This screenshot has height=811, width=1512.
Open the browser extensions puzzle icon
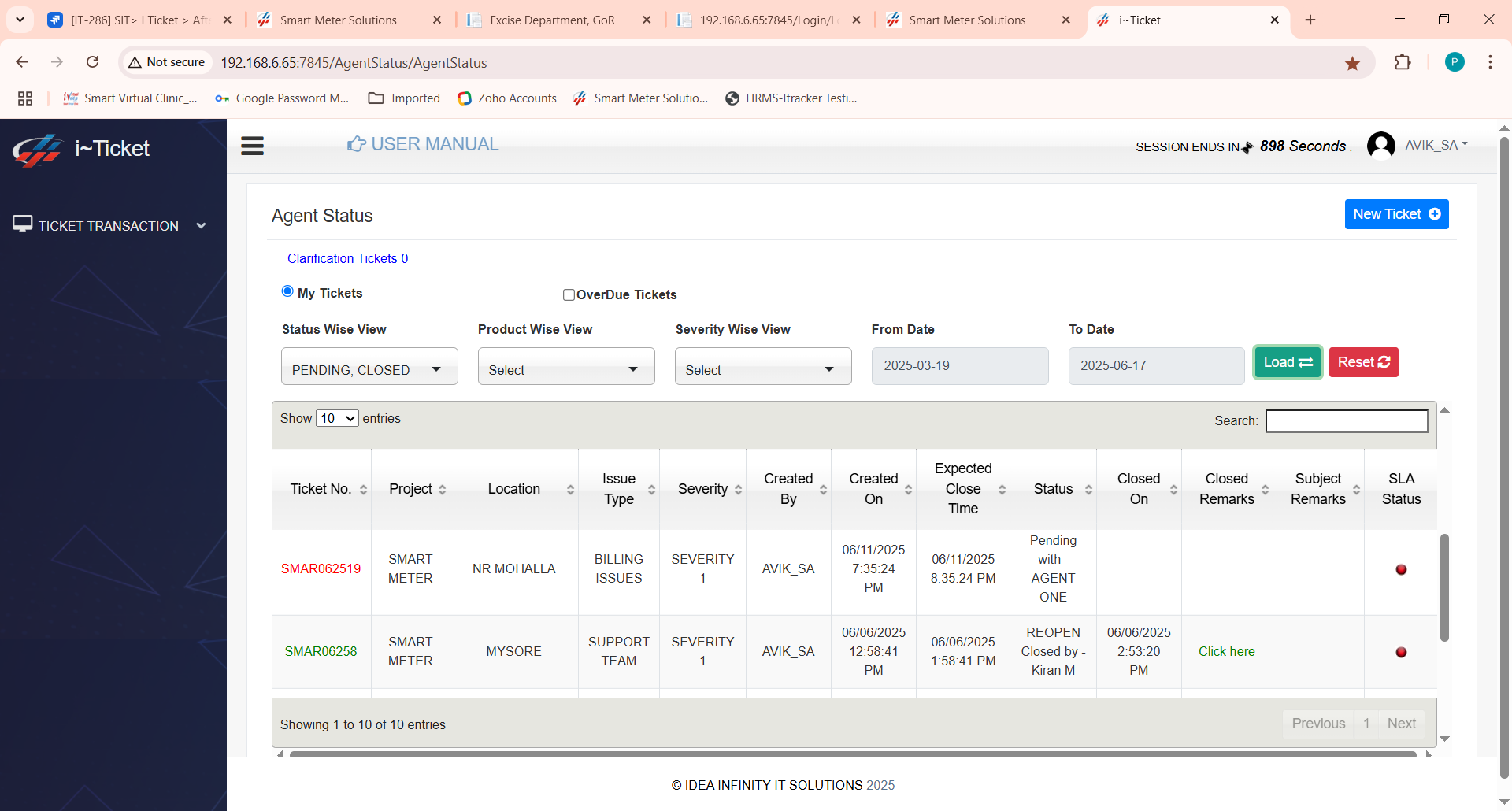click(x=1403, y=62)
